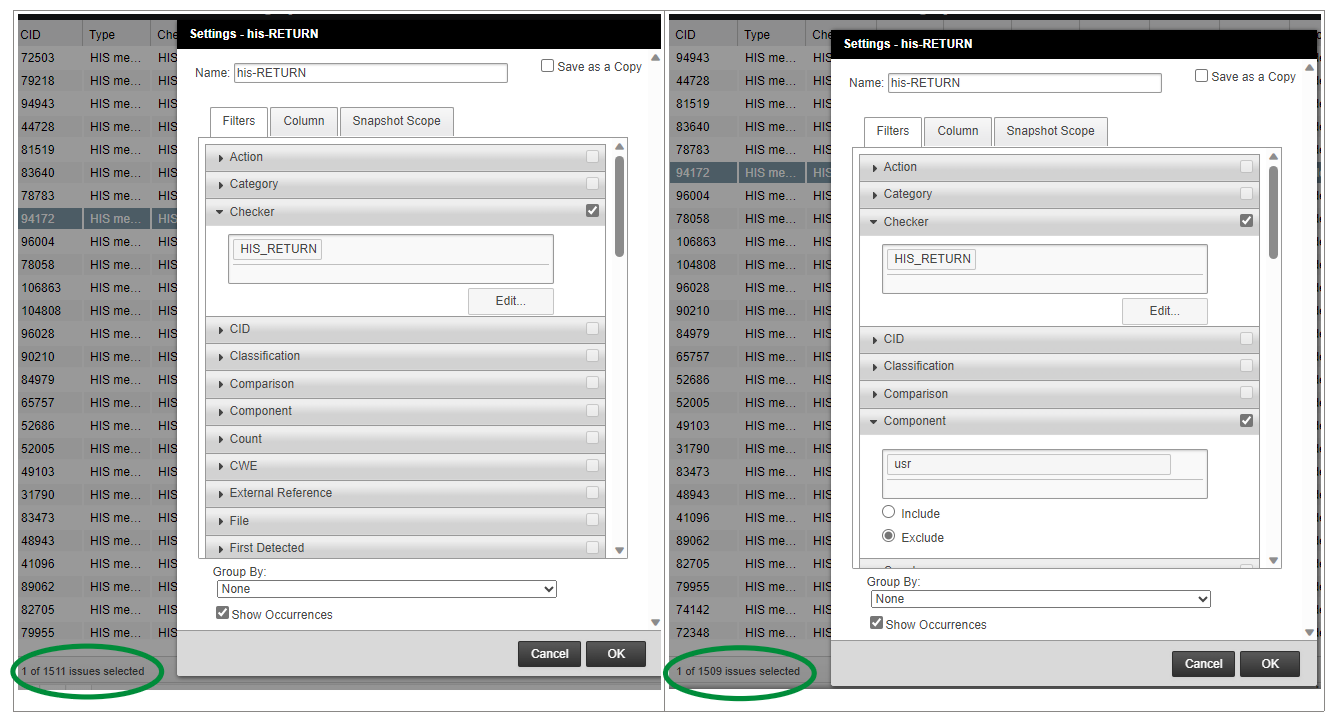Click the Name field in left dialog

tap(371, 73)
